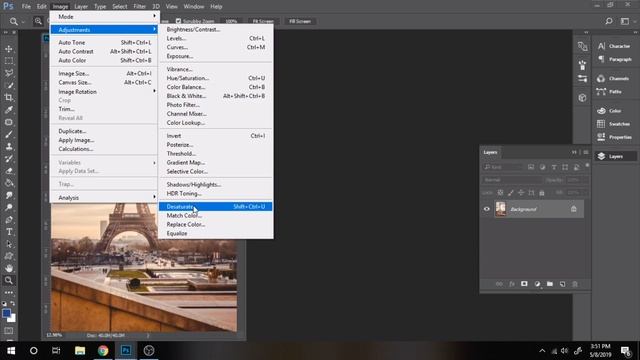Choose Curves adjustment
The height and width of the screenshot is (360, 640).
coord(216,47)
